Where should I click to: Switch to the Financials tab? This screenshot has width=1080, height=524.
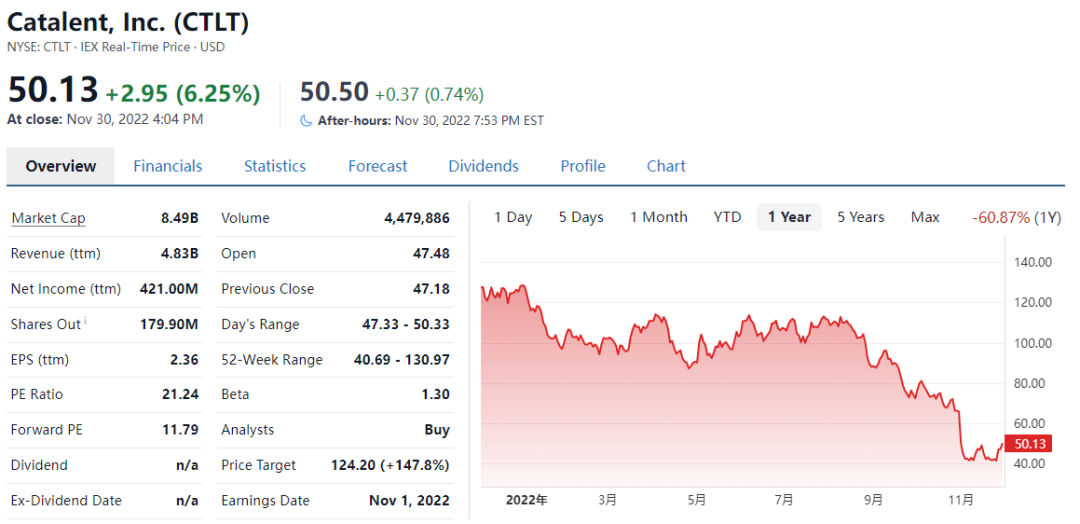(168, 166)
